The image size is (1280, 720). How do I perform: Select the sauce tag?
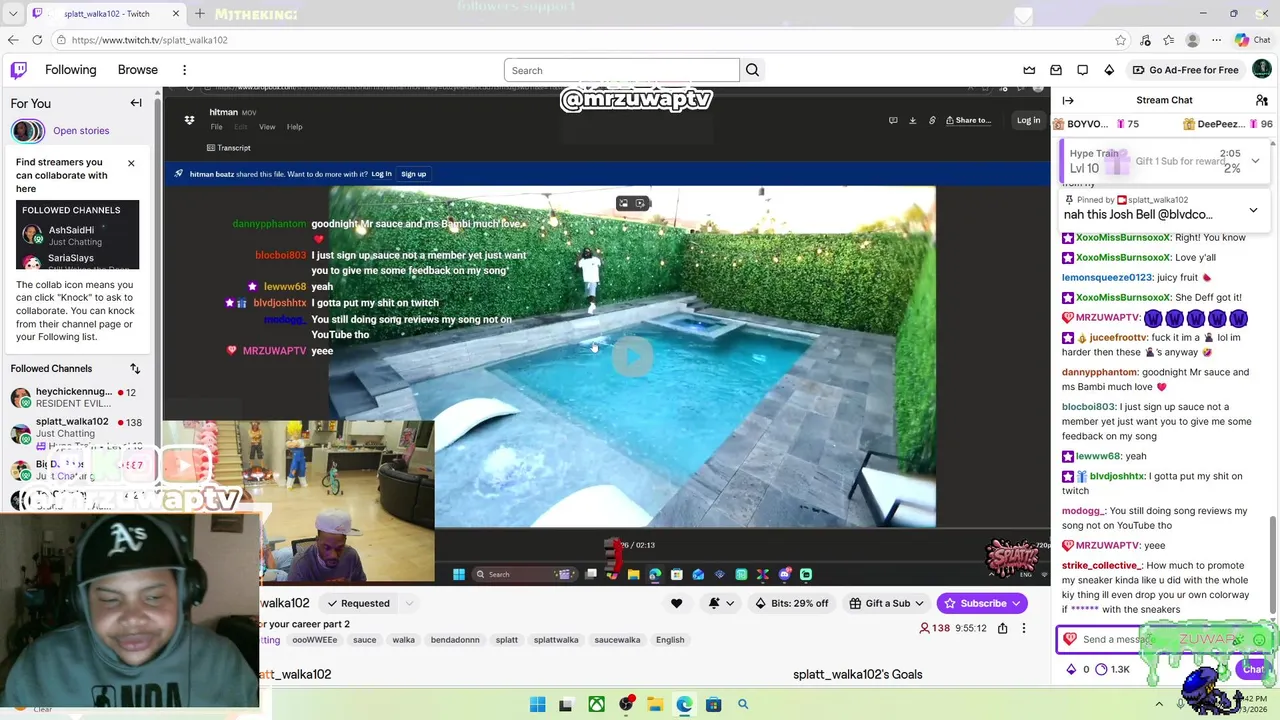(365, 640)
